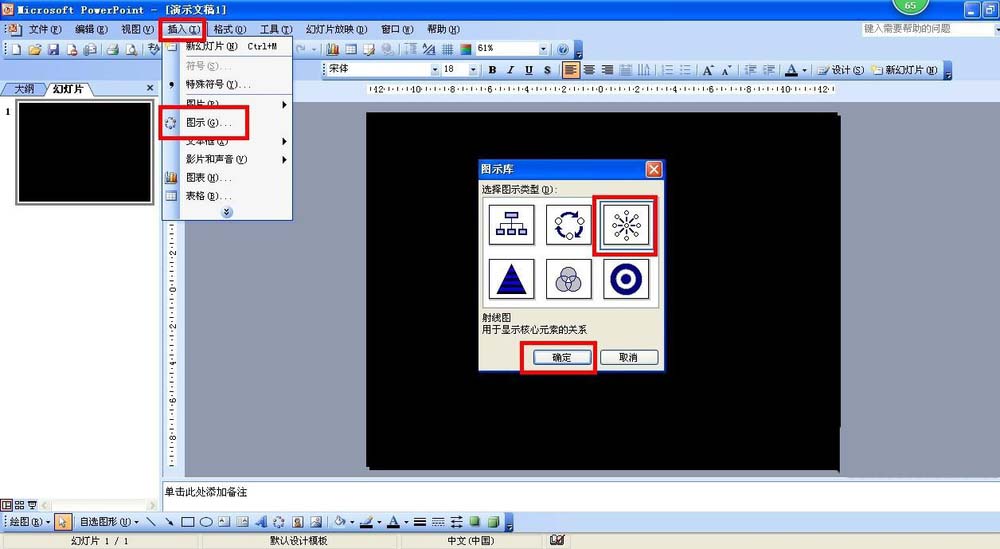Open the formatting font color dropdown arrow

(804, 70)
